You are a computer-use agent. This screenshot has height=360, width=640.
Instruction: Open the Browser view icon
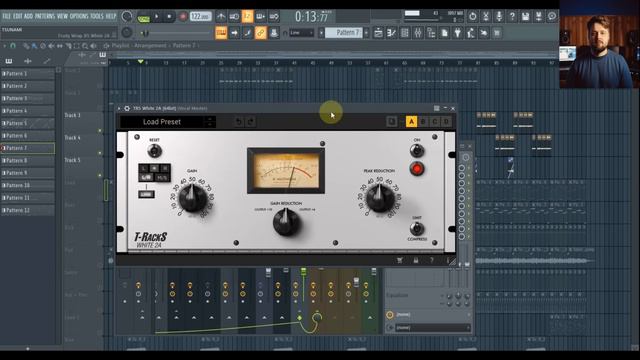(431, 33)
